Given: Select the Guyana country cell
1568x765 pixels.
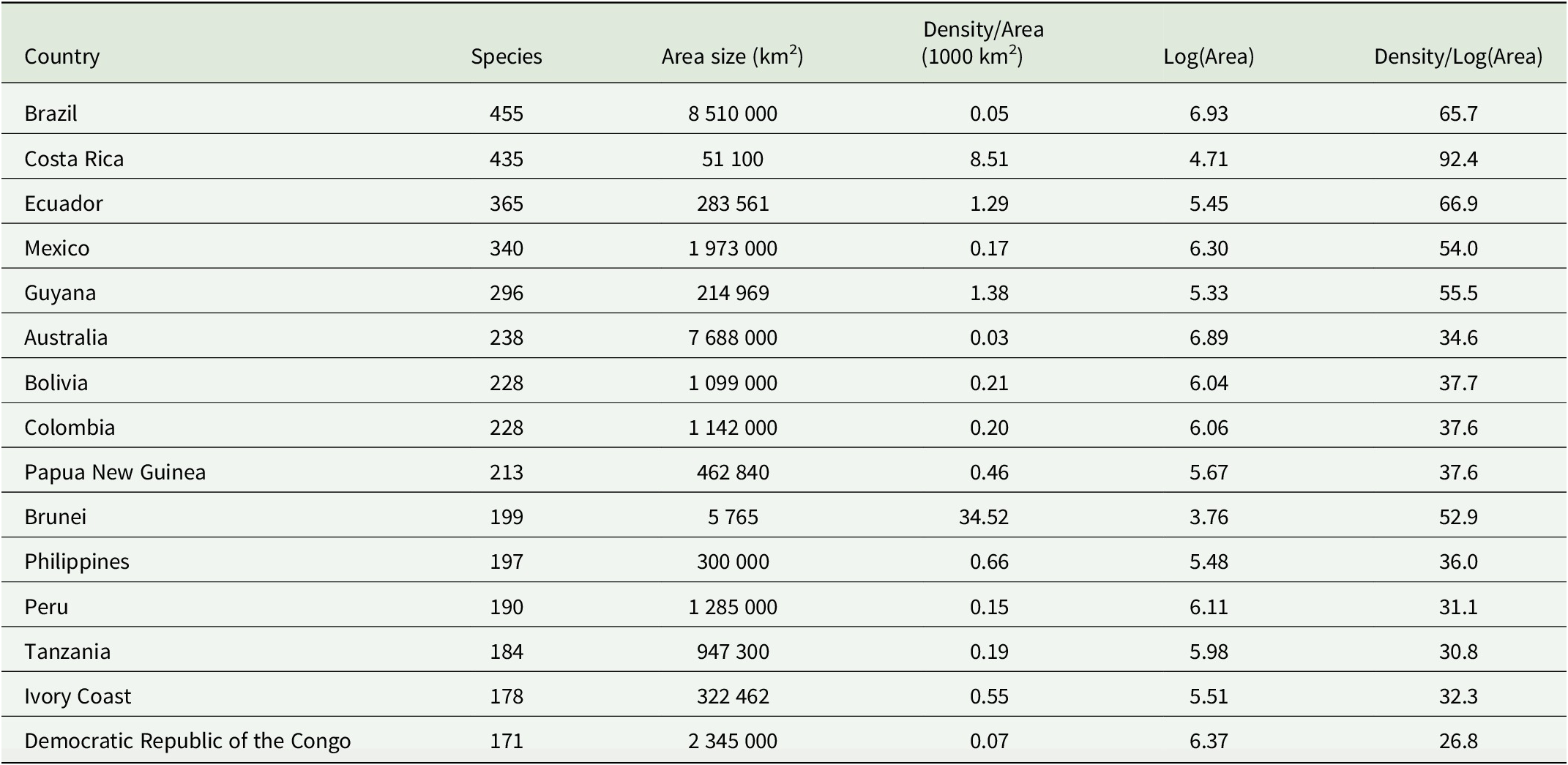Looking at the screenshot, I should coord(60,293).
